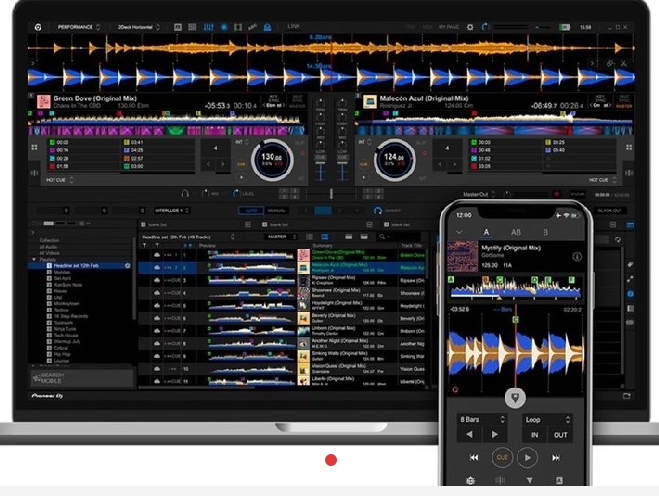Image resolution: width=659 pixels, height=496 pixels.
Task: Adjust deck 1 channel fader
Action: pyautogui.click(x=320, y=172)
